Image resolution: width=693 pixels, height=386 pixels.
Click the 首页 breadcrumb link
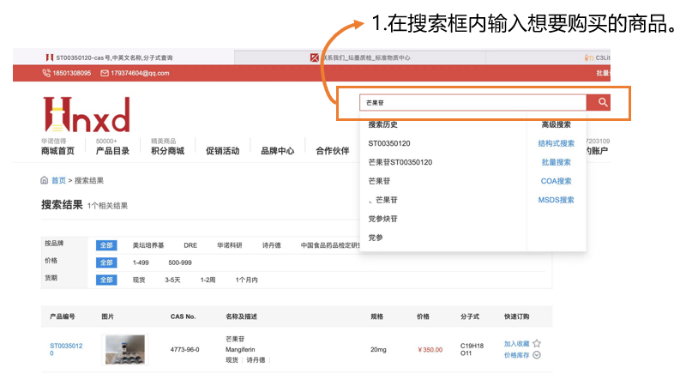point(58,180)
